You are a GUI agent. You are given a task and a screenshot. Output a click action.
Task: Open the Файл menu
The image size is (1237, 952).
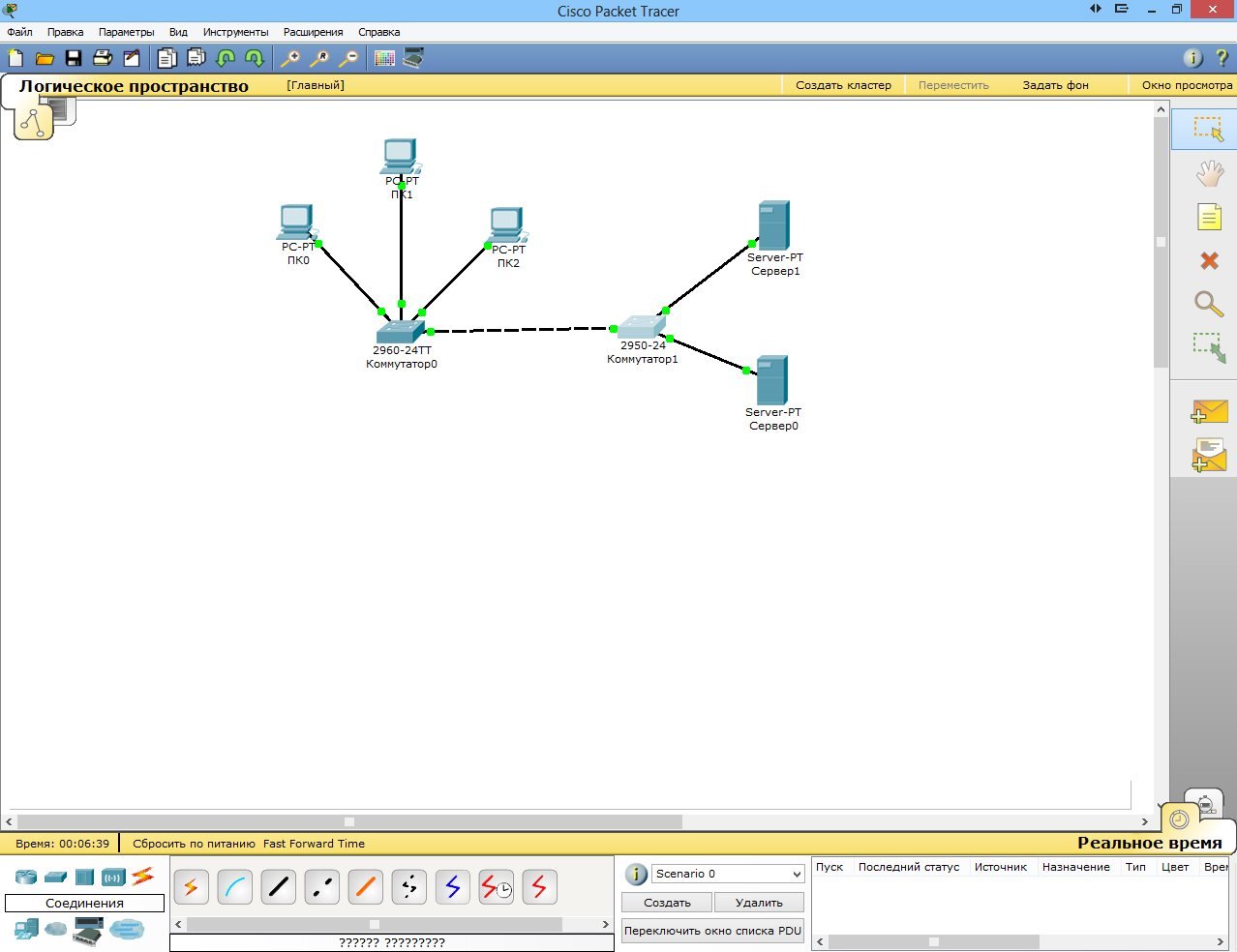(x=19, y=32)
